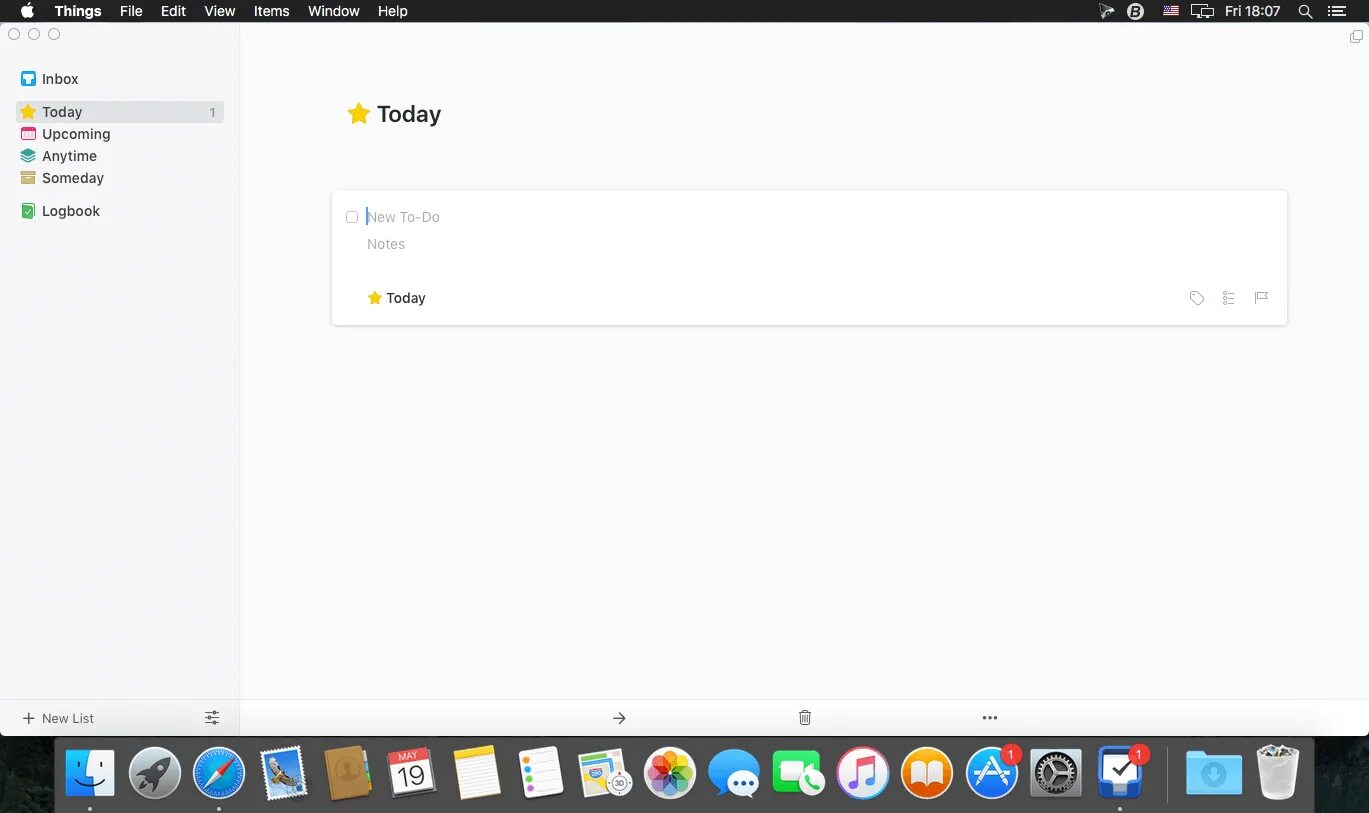Image resolution: width=1369 pixels, height=813 pixels.
Task: Open the tag picker for the new to-do
Action: click(x=1196, y=297)
